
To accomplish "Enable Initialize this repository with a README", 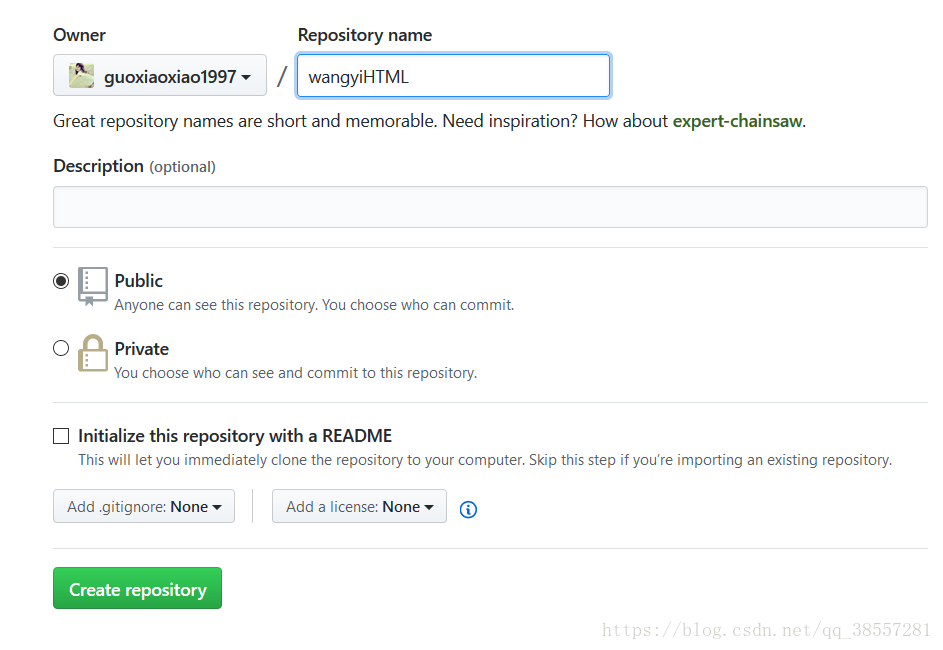I will pyautogui.click(x=61, y=436).
